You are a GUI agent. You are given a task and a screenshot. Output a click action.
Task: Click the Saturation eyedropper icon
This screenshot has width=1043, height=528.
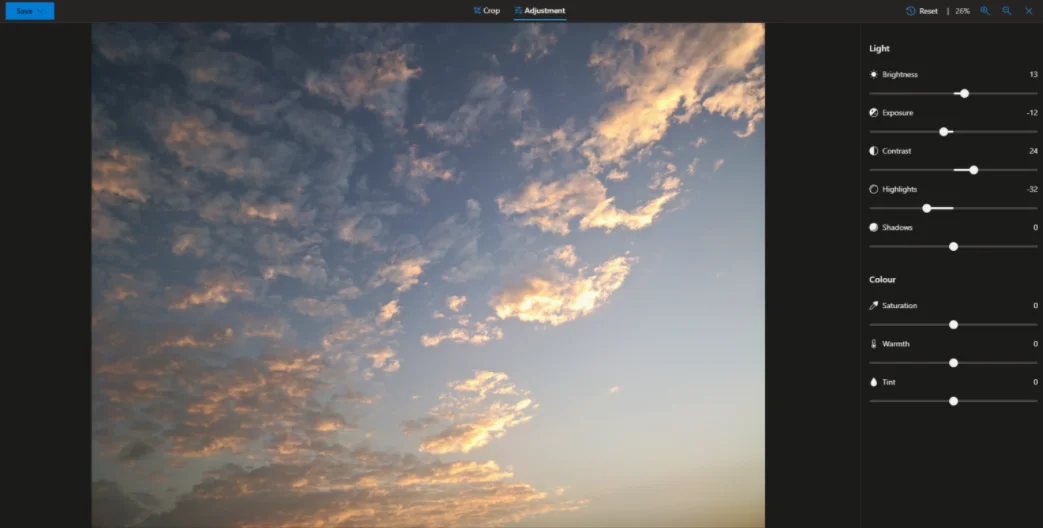click(874, 306)
